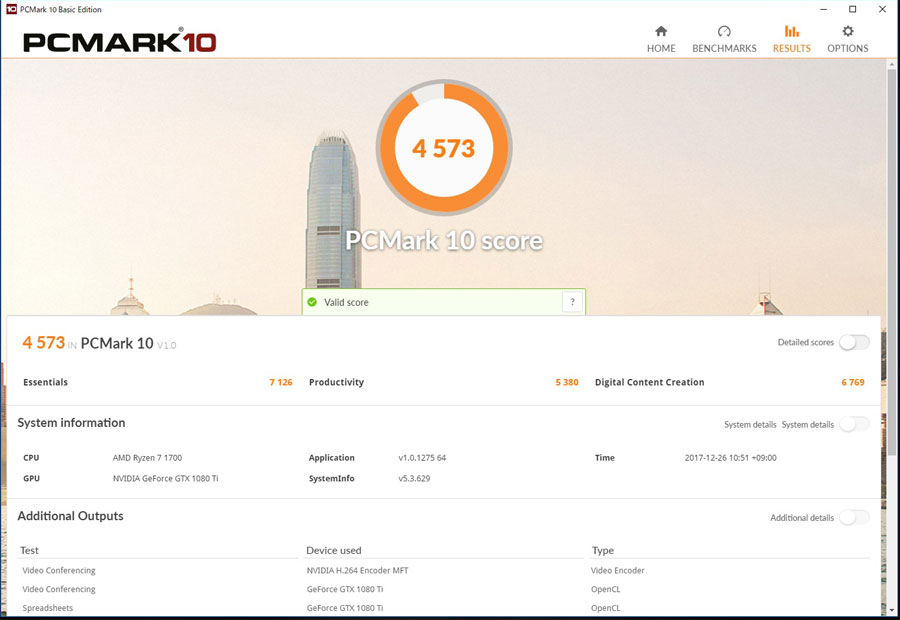Screen dimensions: 900x620
Task: Open Benchmarks via the gauge icon
Action: tap(724, 31)
